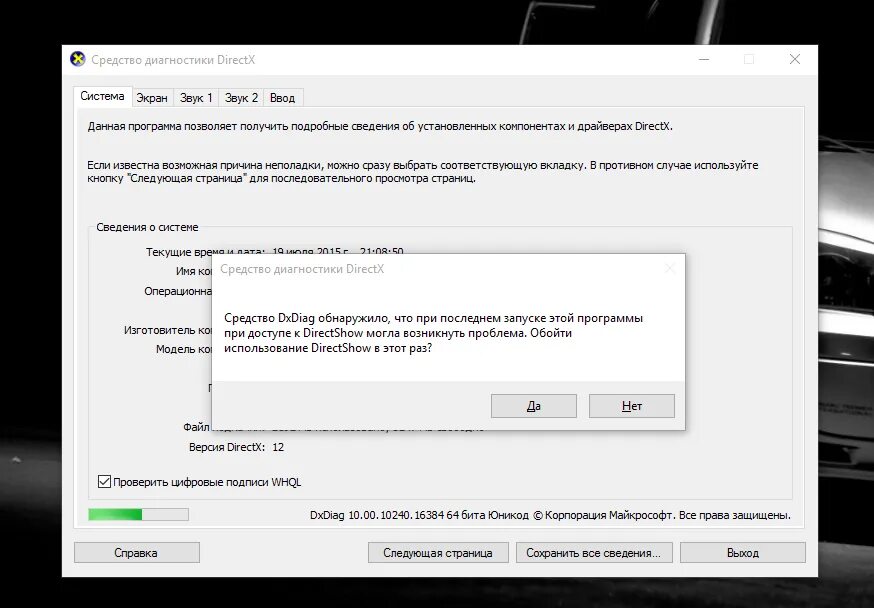Minimize the DirectX diagnostic window
The height and width of the screenshot is (608, 874).
click(x=704, y=59)
